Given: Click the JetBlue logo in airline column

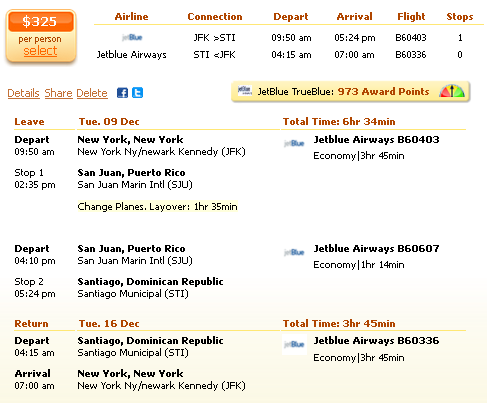Looking at the screenshot, I should point(132,37).
